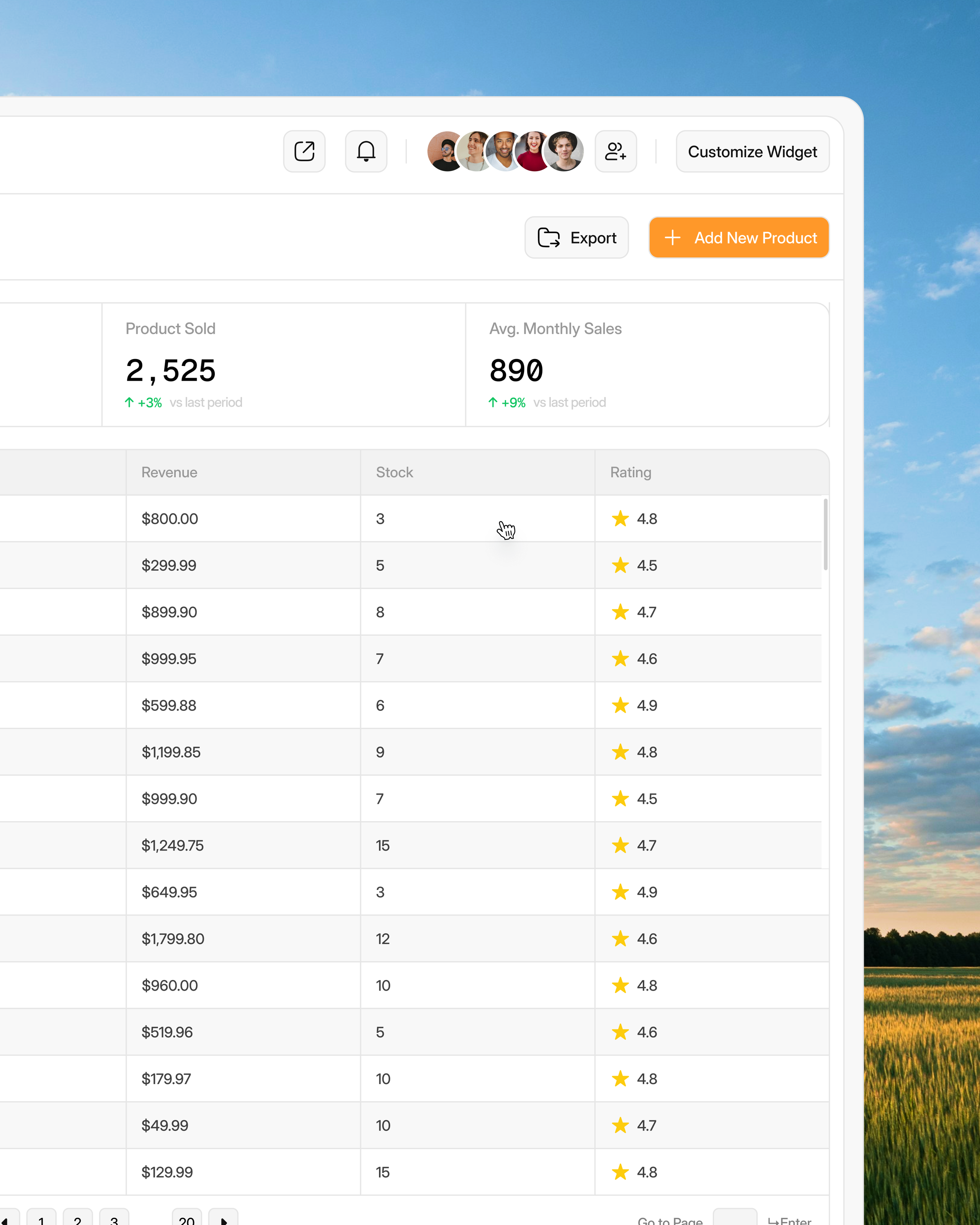Screen dimensions: 980x1225
Task: Click the star icon in the $649.95 row
Action: (620, 892)
